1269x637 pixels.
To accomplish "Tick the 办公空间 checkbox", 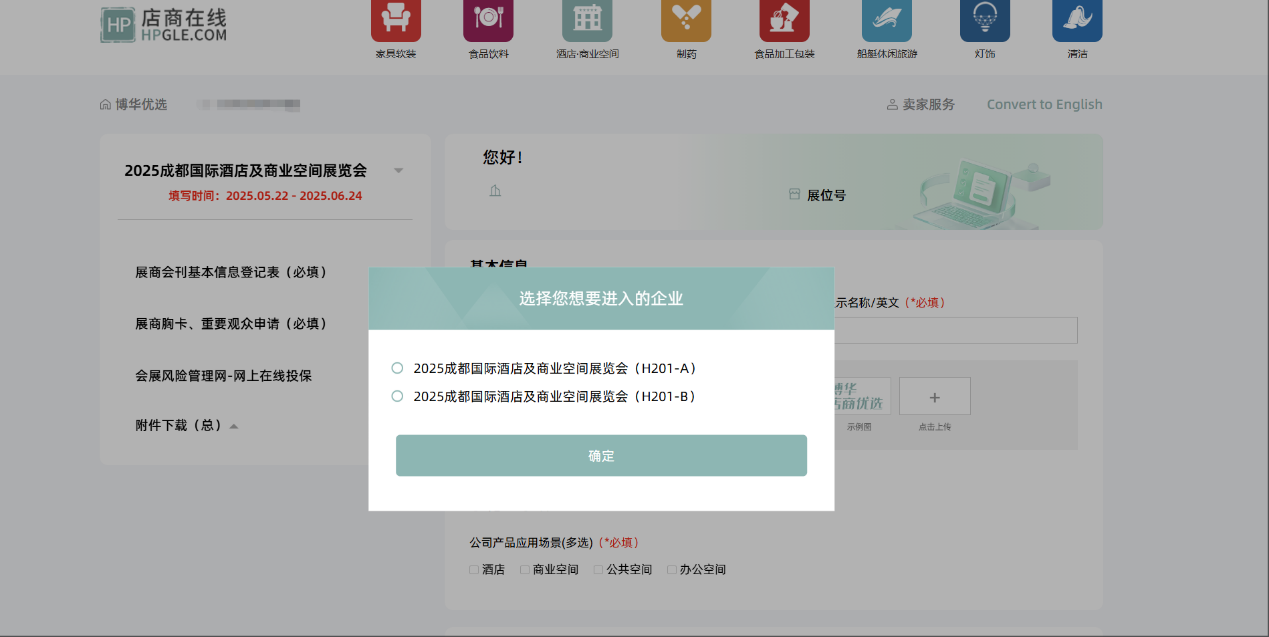I will 672,570.
